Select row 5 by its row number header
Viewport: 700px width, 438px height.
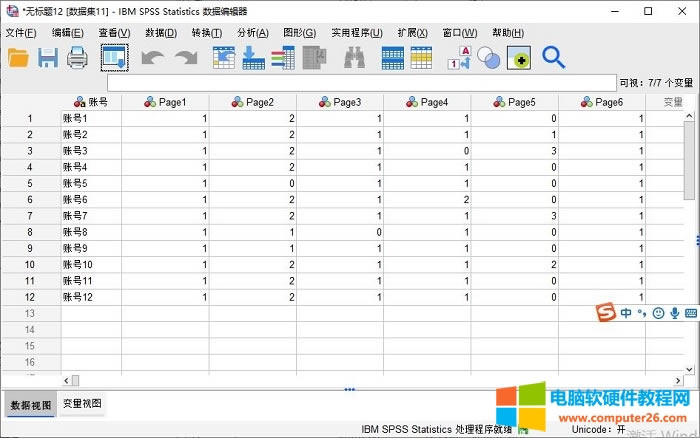30,183
